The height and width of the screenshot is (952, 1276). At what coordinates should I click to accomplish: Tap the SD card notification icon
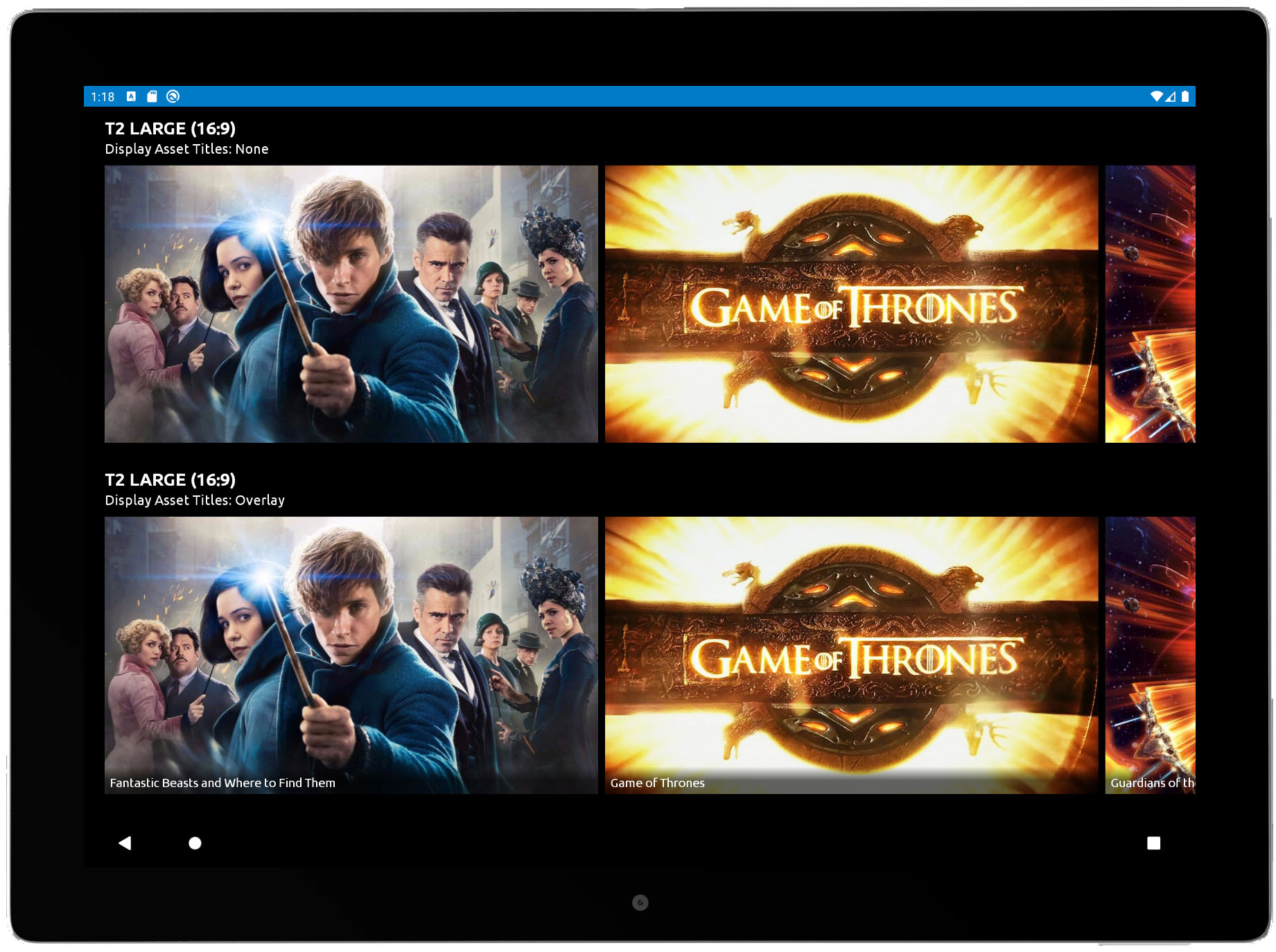[152, 96]
